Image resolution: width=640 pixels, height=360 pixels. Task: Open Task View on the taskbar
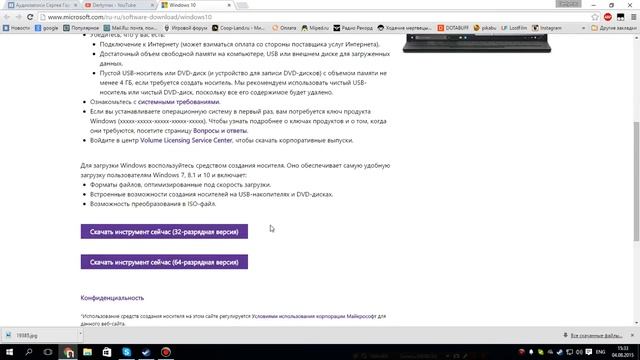coord(48,352)
